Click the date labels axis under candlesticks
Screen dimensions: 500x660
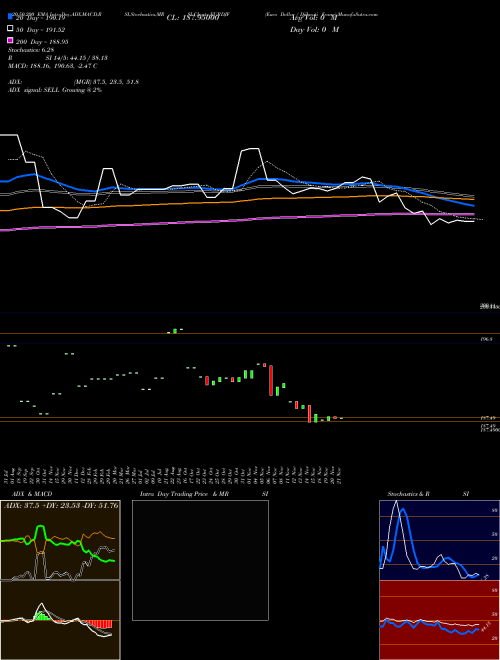pyautogui.click(x=173, y=476)
